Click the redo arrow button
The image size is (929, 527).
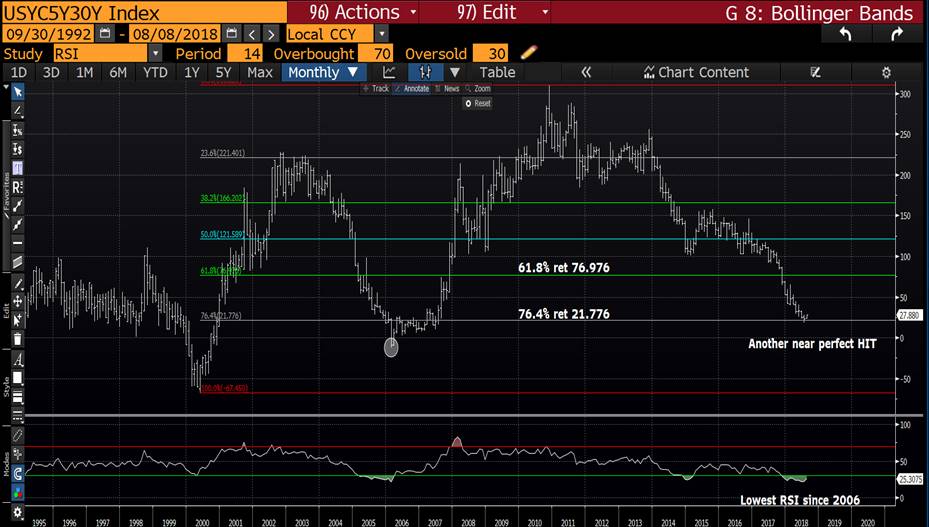click(896, 34)
